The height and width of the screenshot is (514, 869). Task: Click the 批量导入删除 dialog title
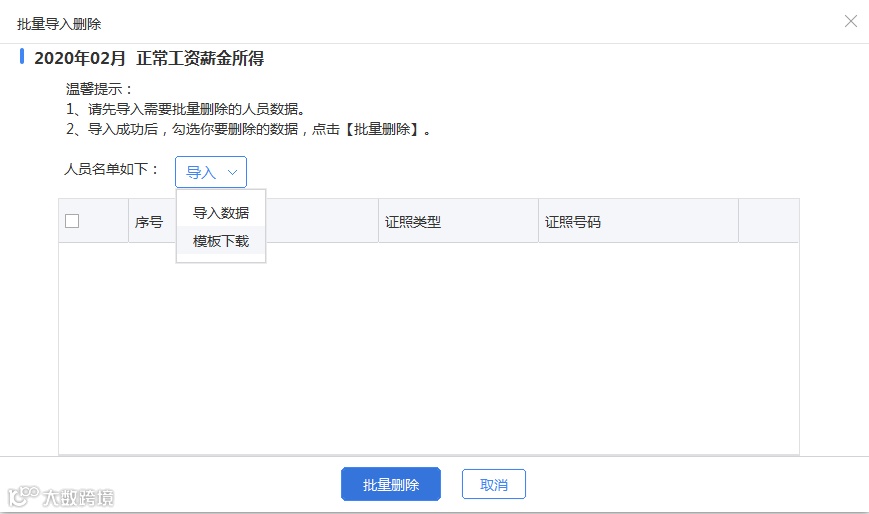(x=59, y=24)
